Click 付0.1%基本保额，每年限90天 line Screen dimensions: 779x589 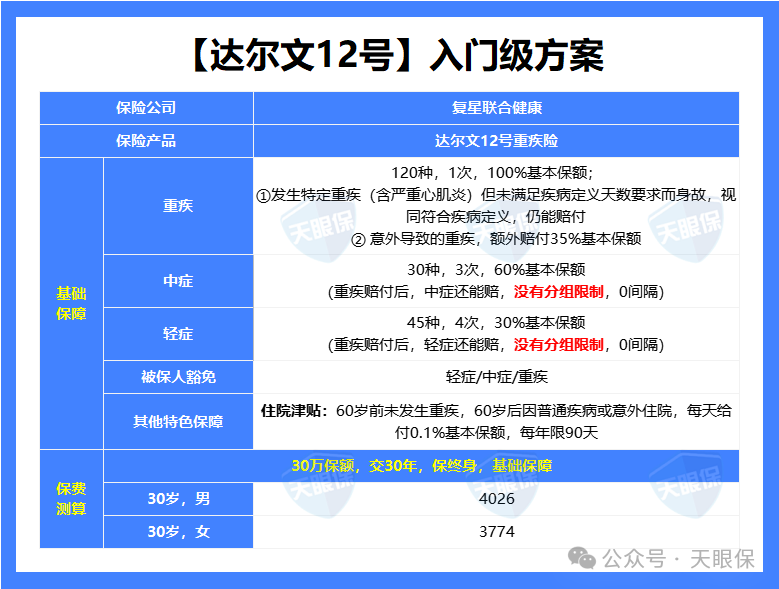tap(496, 433)
